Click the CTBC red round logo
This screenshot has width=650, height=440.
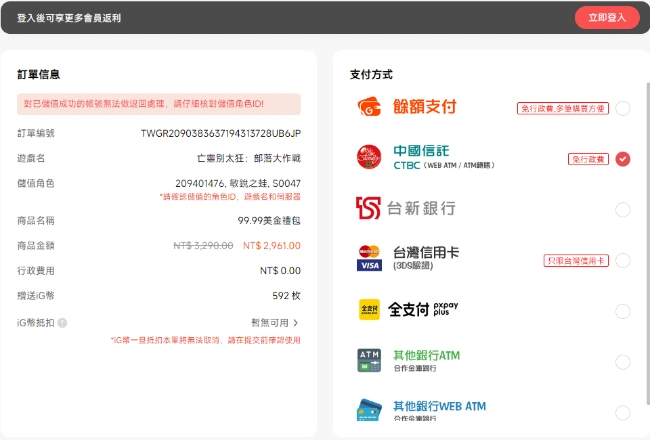tap(369, 157)
